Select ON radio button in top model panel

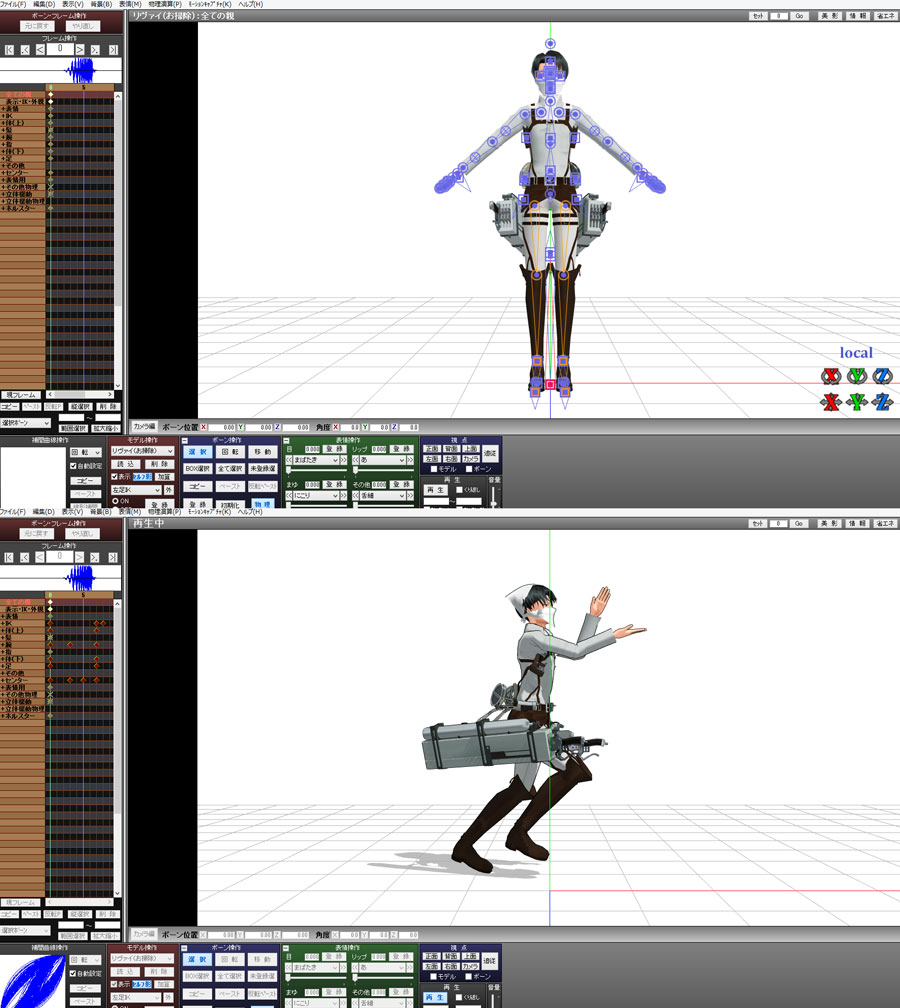pyautogui.click(x=115, y=501)
